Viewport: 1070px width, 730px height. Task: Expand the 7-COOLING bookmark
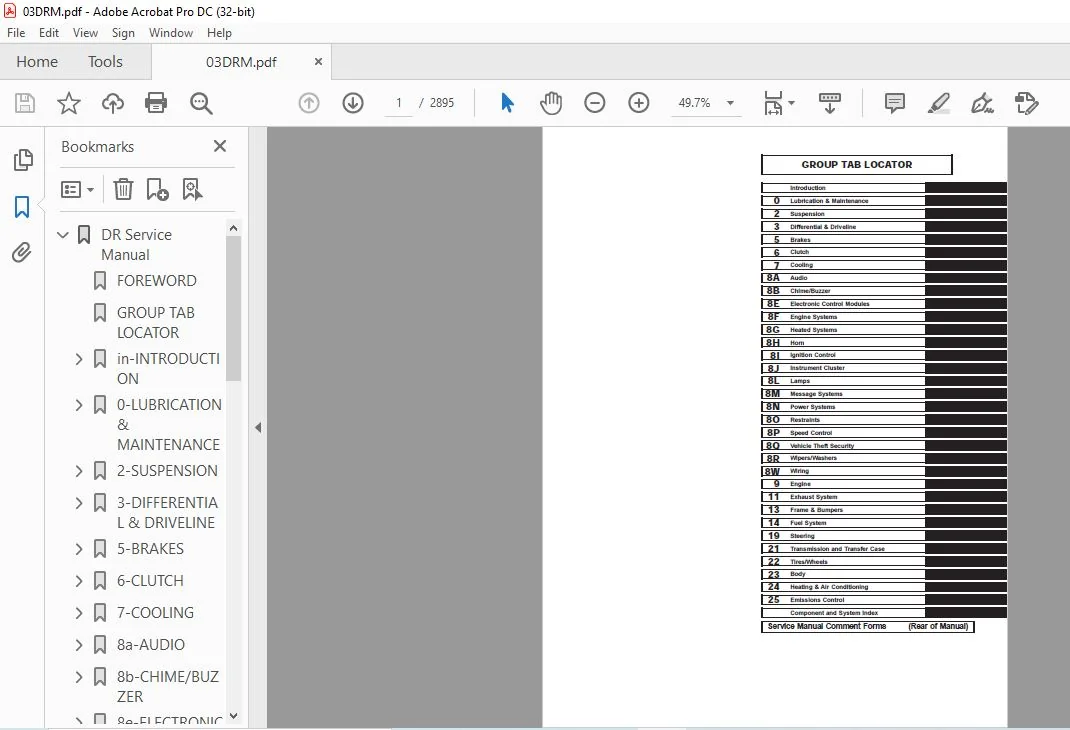pyautogui.click(x=78, y=613)
